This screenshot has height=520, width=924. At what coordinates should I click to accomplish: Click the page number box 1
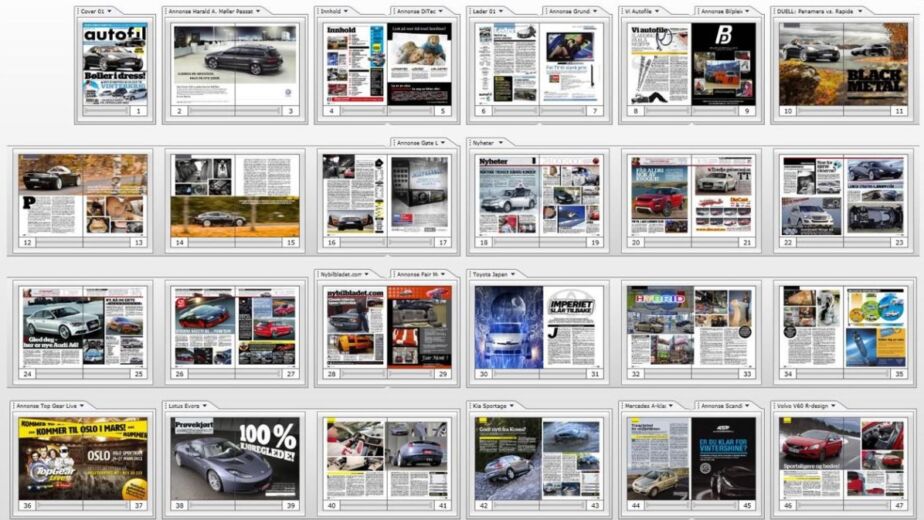click(x=139, y=111)
